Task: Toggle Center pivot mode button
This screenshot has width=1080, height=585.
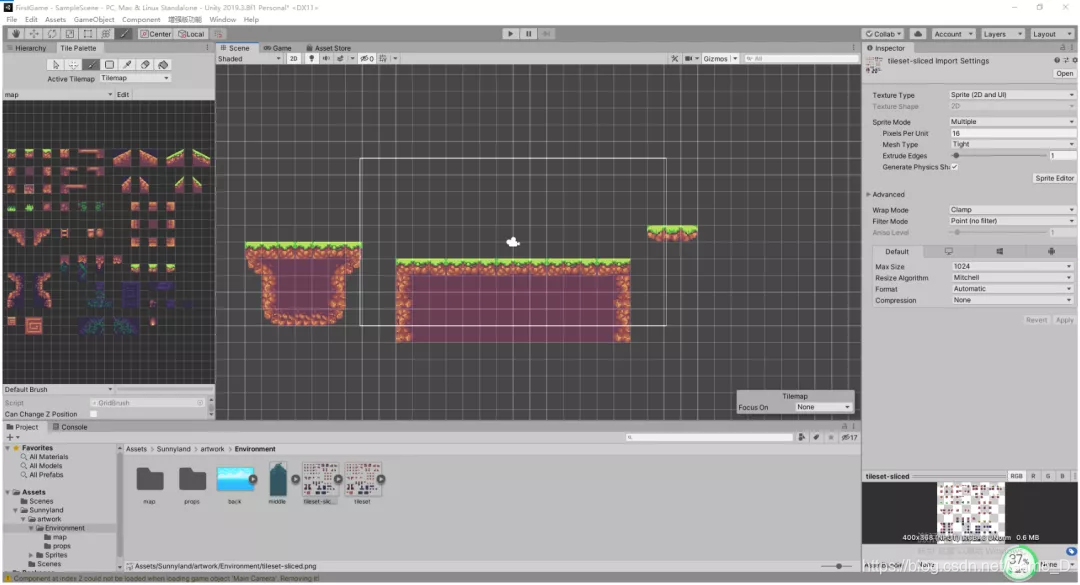Action: (x=156, y=34)
